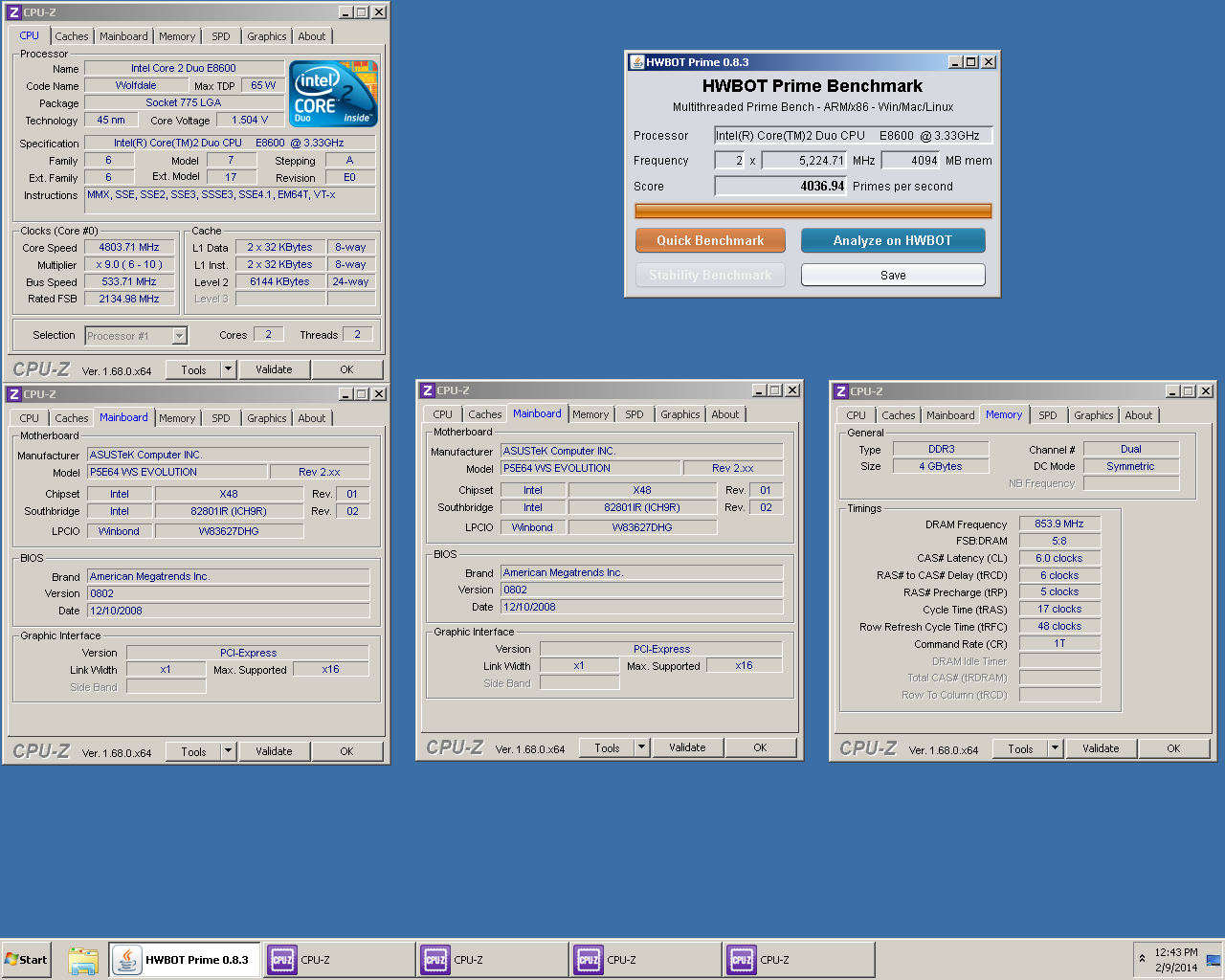Click the Cycle Time value 17 clocks
Image resolution: width=1225 pixels, height=980 pixels.
click(x=1059, y=609)
